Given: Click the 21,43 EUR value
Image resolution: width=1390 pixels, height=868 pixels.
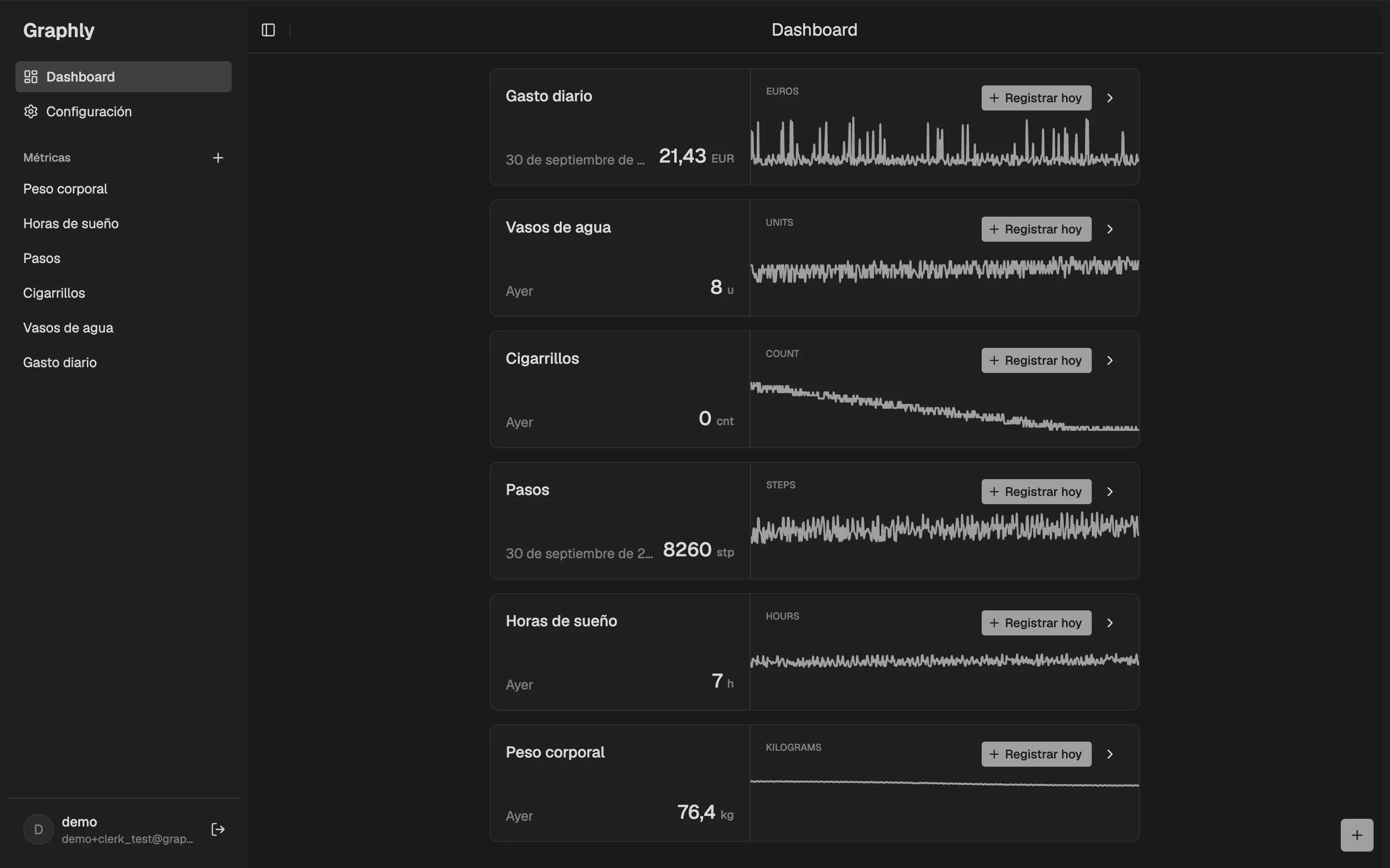Looking at the screenshot, I should tap(696, 156).
